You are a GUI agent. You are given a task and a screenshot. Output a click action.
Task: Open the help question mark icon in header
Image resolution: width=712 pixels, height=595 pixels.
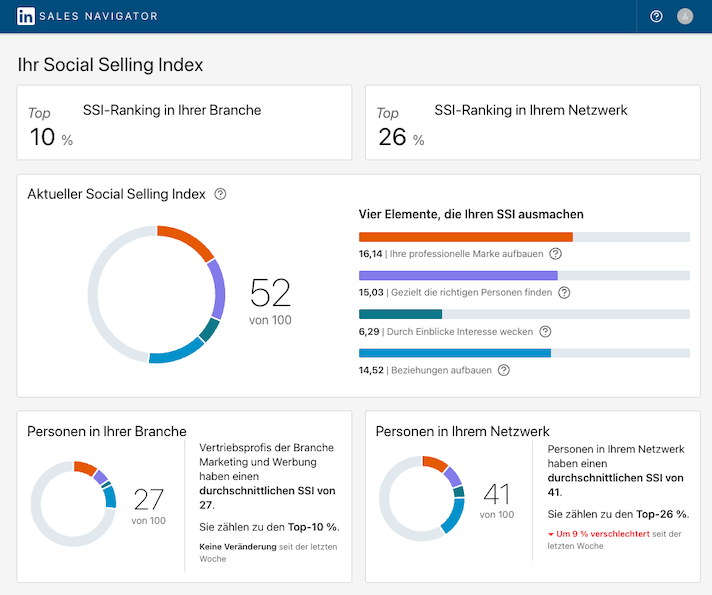656,16
